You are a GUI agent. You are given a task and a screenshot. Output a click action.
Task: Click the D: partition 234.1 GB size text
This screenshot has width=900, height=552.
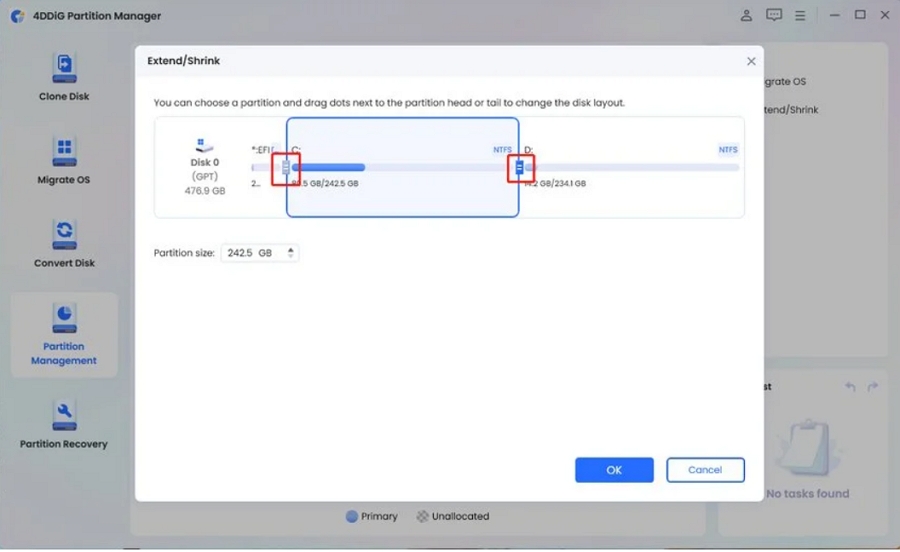tap(555, 184)
